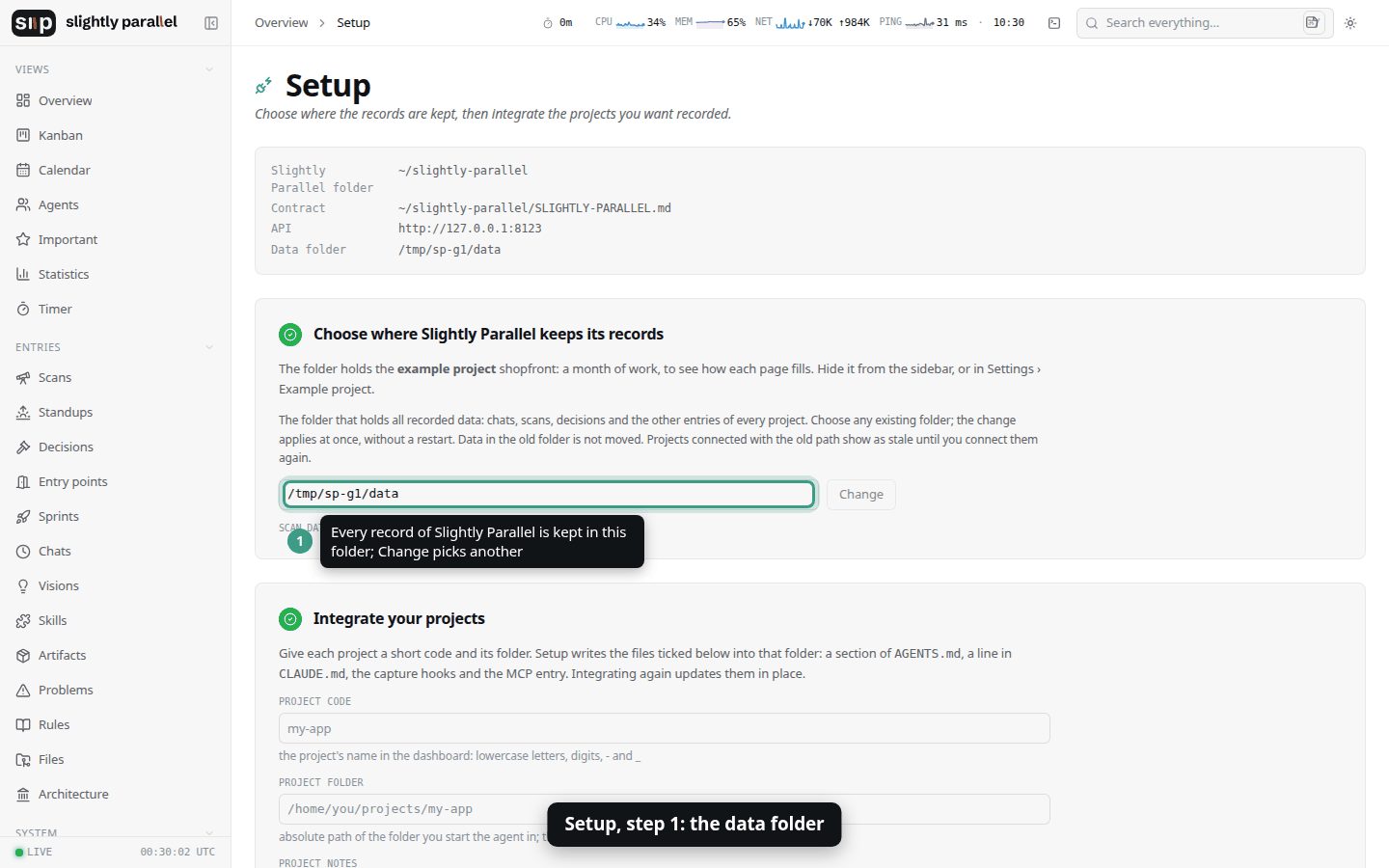Show the Important starred view
Viewport: 1389px width, 868px height.
click(x=116, y=239)
